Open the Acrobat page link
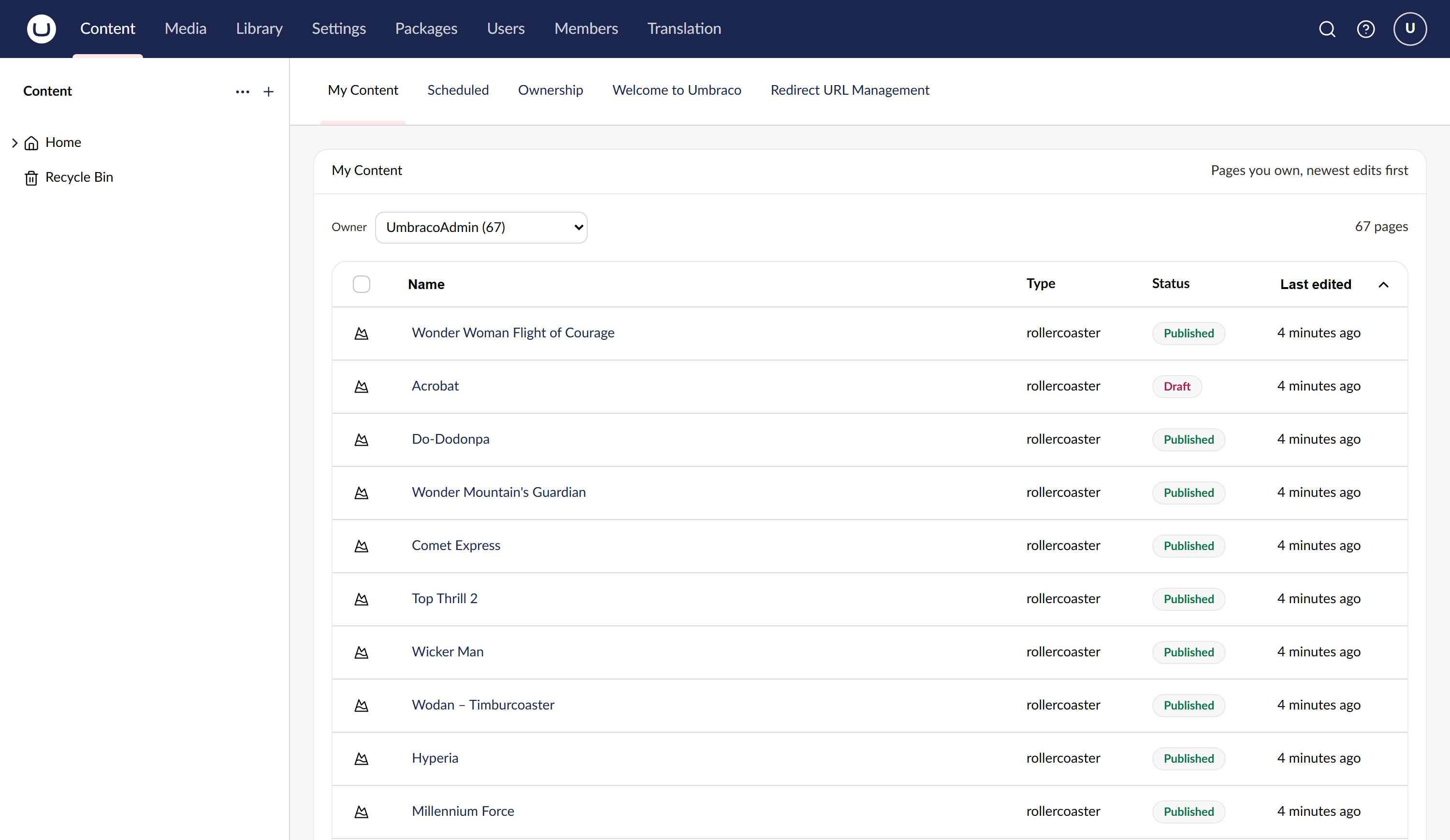This screenshot has width=1450, height=840. coord(435,386)
